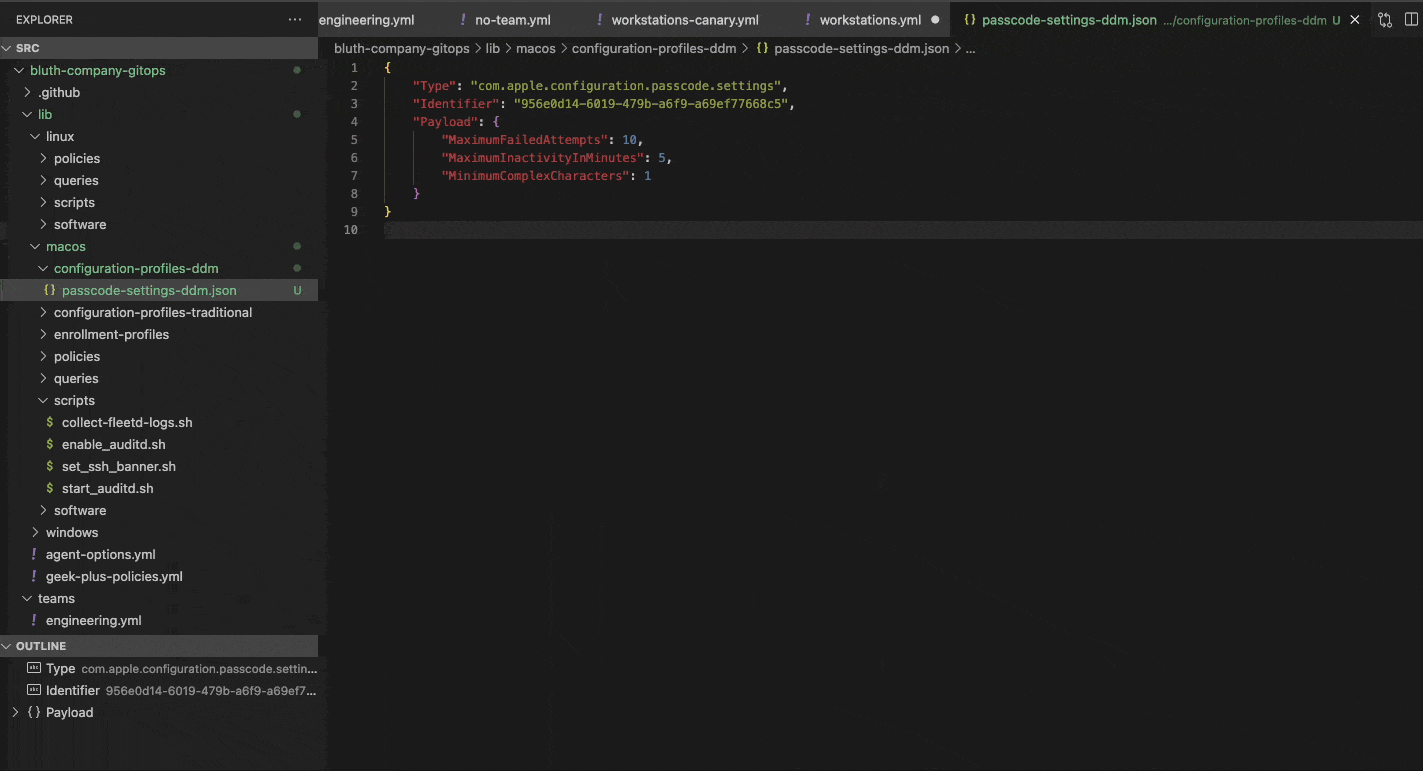The height and width of the screenshot is (771, 1423).
Task: Collapse the configuration-profiles-ddm folder
Action: pyautogui.click(x=43, y=268)
